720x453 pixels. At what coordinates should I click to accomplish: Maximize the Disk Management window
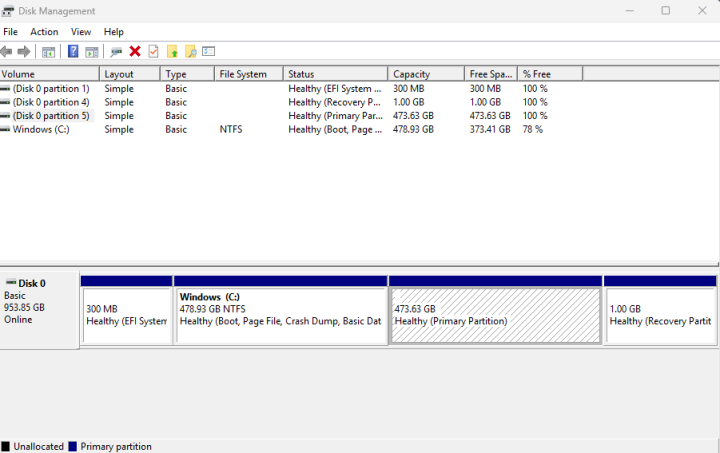tap(666, 11)
